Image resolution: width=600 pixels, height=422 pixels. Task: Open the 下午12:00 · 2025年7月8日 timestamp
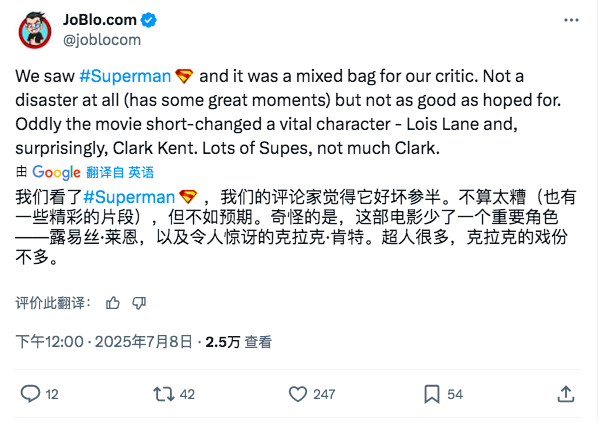tap(104, 342)
